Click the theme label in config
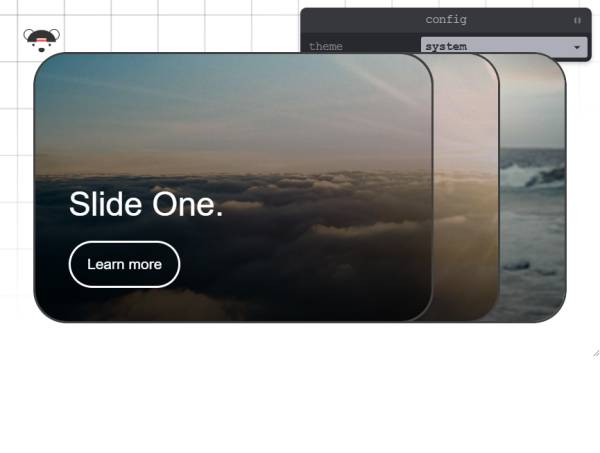 (326, 47)
